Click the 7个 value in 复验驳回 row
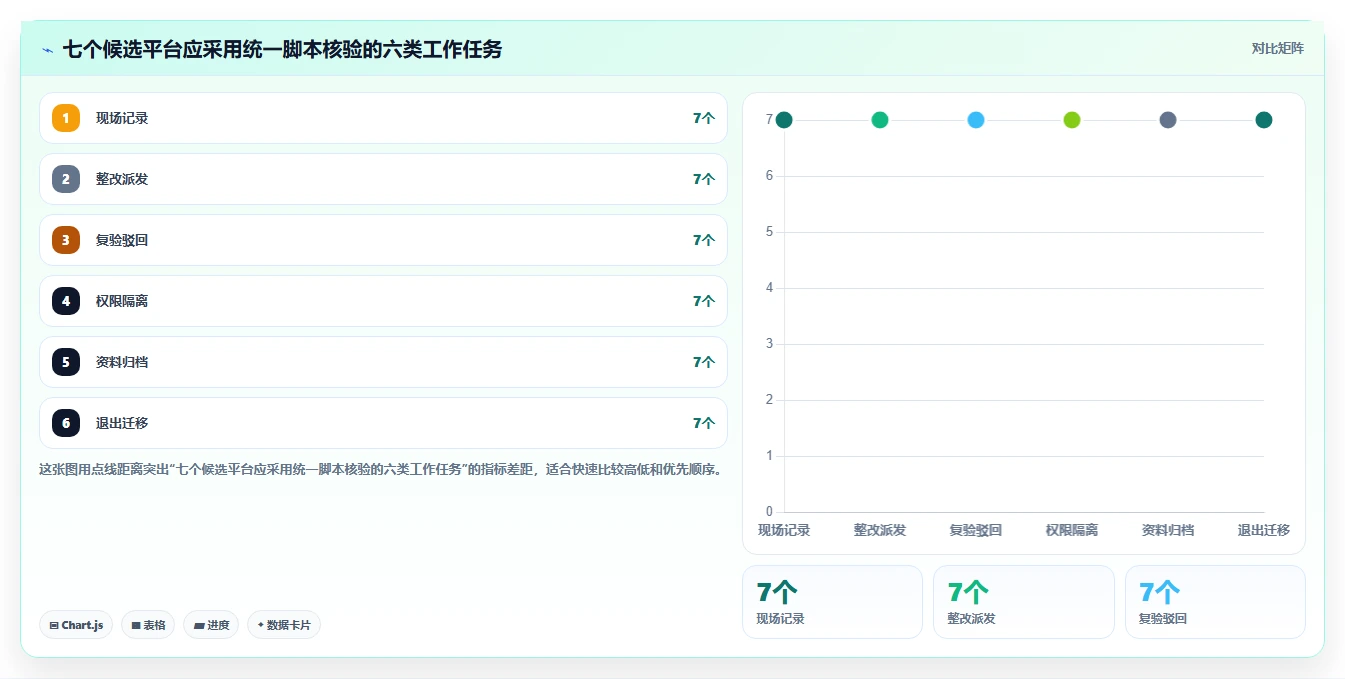The image size is (1345, 679). click(x=704, y=240)
